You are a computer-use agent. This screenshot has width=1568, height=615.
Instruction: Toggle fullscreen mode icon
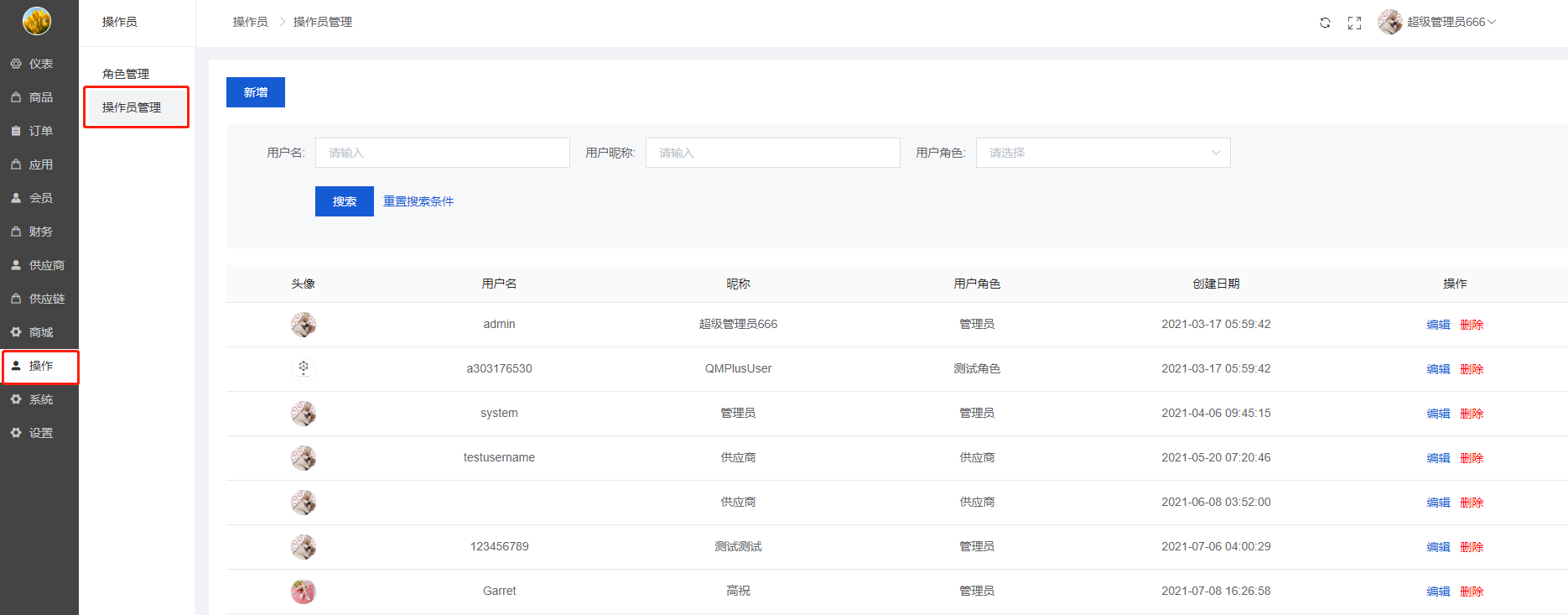point(1354,23)
